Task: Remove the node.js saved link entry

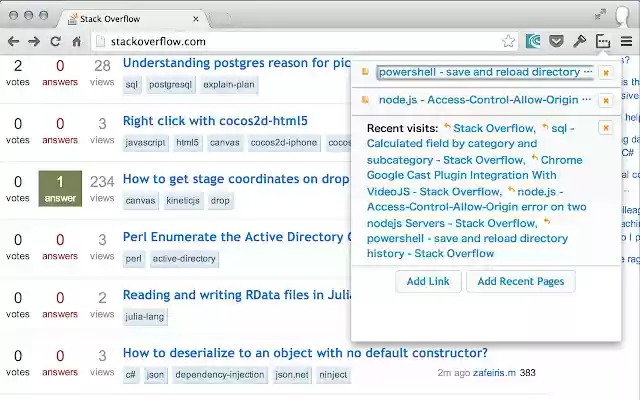Action: tap(606, 100)
